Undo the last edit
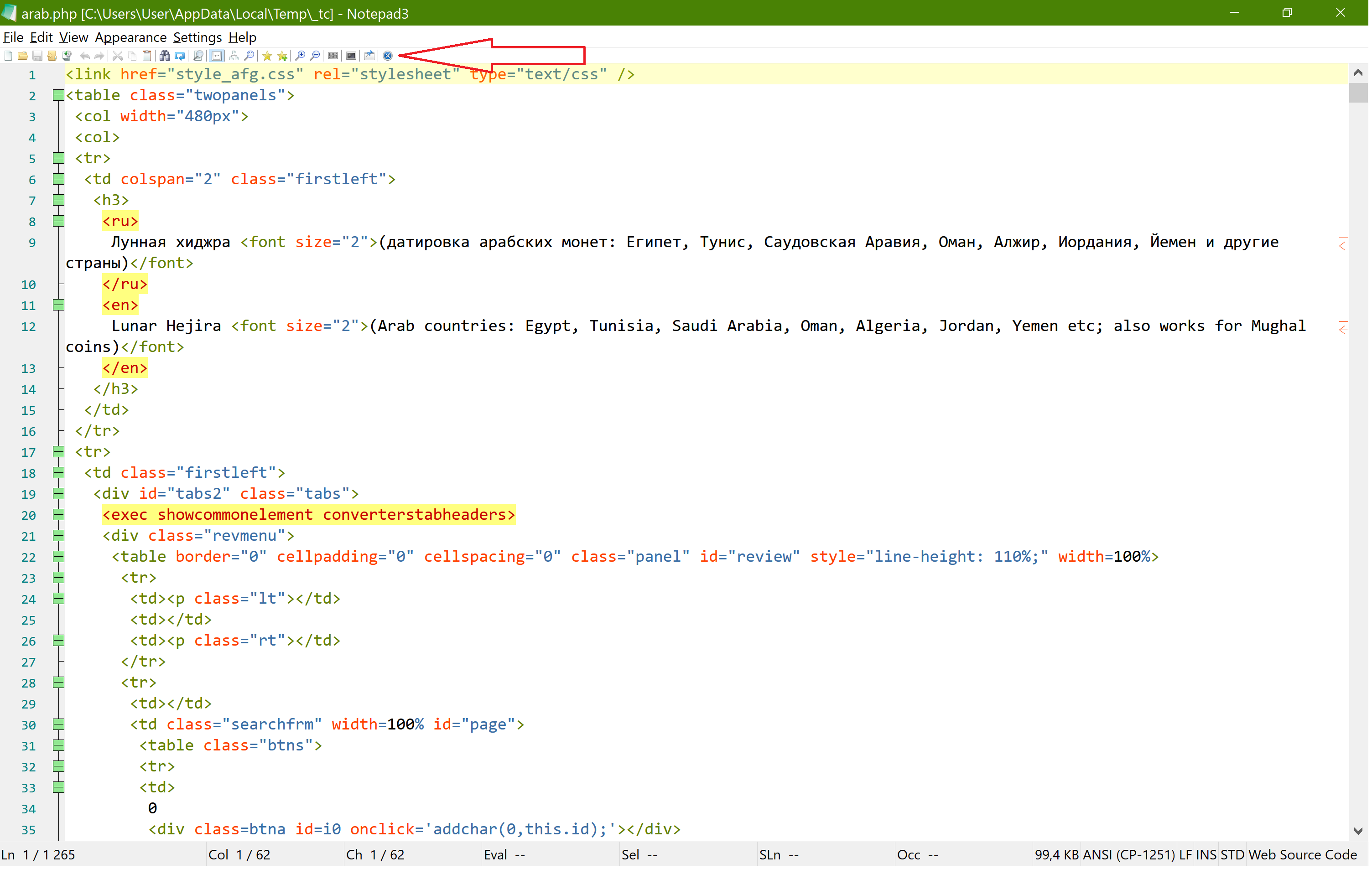The width and height of the screenshot is (1372, 869). (x=85, y=55)
